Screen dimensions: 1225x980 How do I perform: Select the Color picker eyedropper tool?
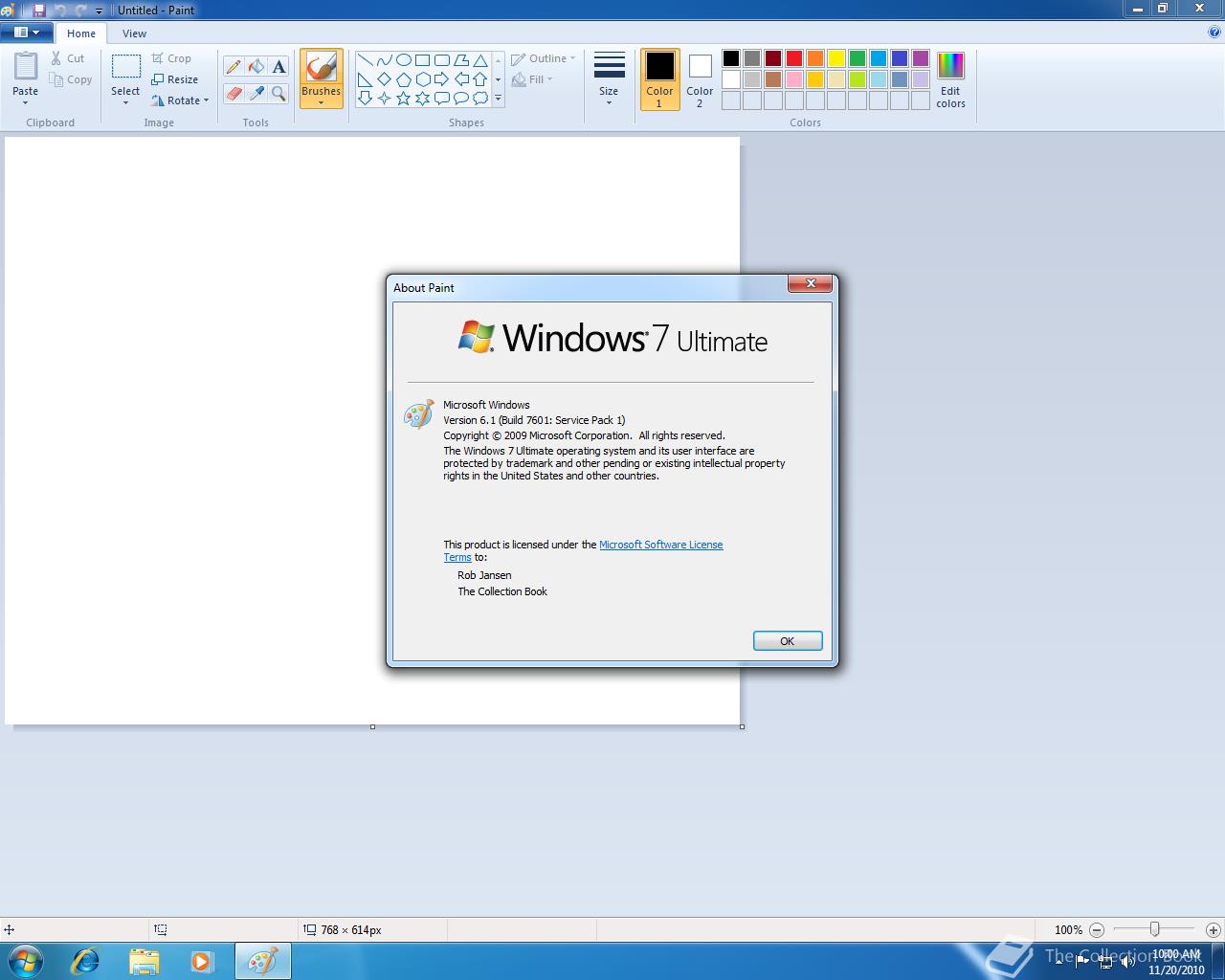coord(256,93)
